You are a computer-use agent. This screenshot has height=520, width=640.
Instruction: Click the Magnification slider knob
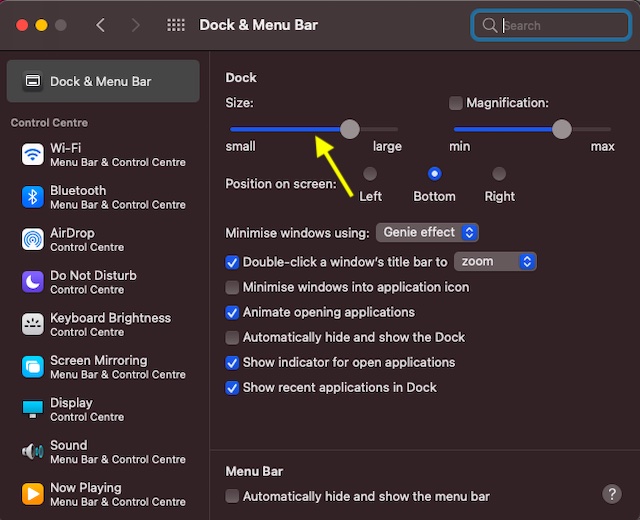(x=562, y=129)
